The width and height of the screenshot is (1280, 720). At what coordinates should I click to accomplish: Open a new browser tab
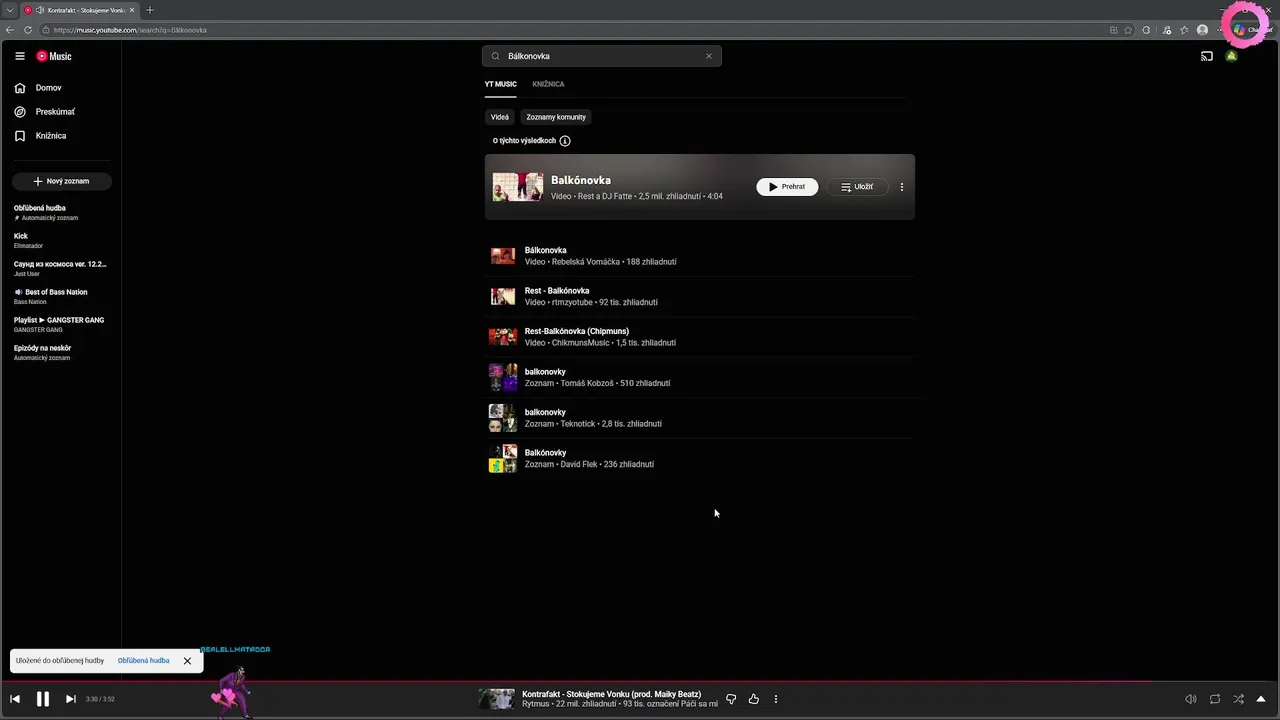click(150, 10)
